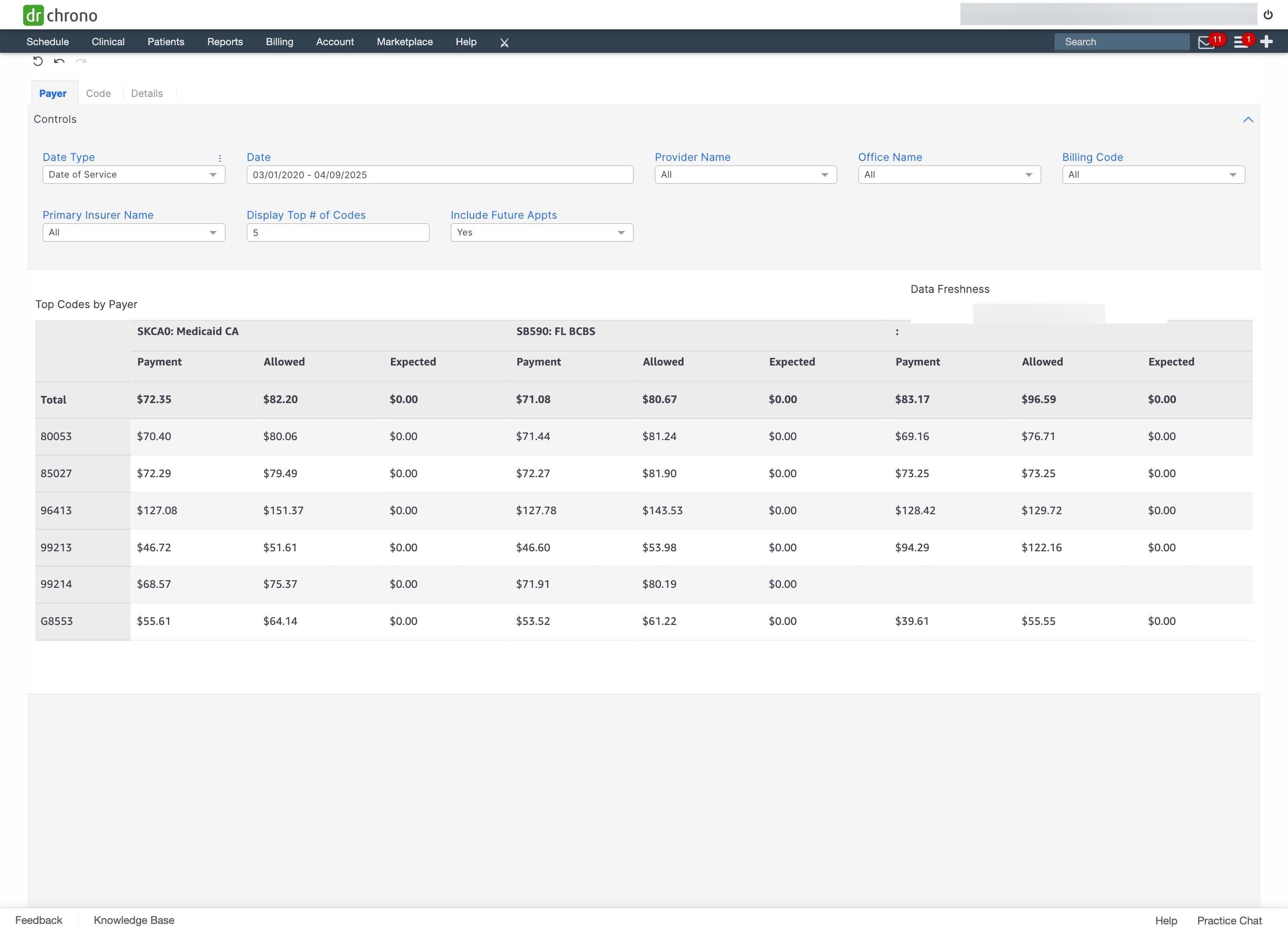1288x932 pixels.
Task: Expand the Provider Name dropdown
Action: 745,175
